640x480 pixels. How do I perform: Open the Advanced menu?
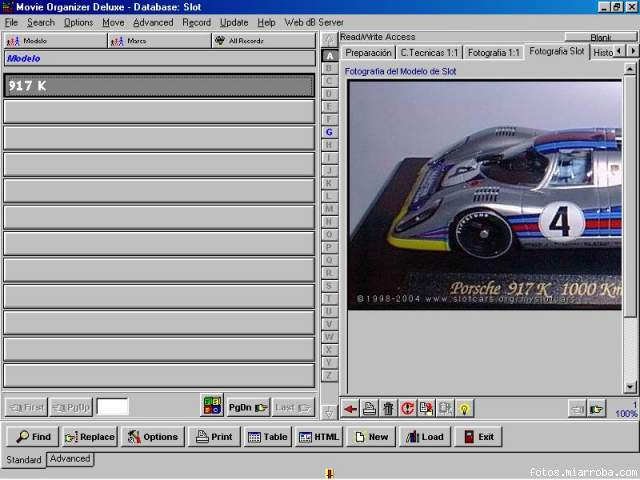tap(153, 22)
